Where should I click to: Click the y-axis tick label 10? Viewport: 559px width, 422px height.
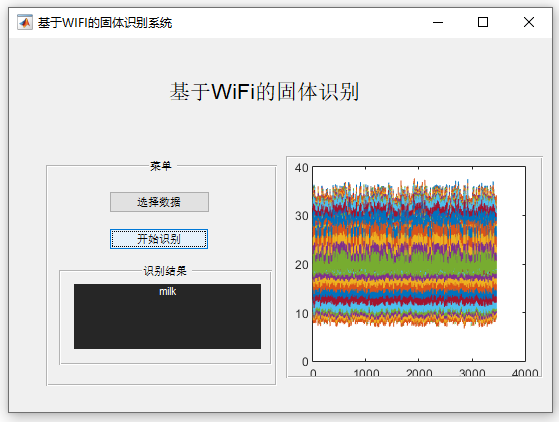(302, 314)
